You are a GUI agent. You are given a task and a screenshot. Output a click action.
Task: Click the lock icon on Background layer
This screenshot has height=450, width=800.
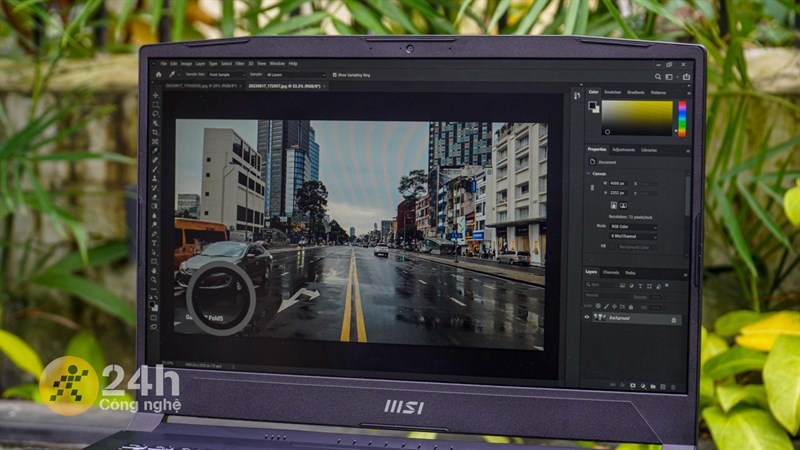[x=675, y=319]
